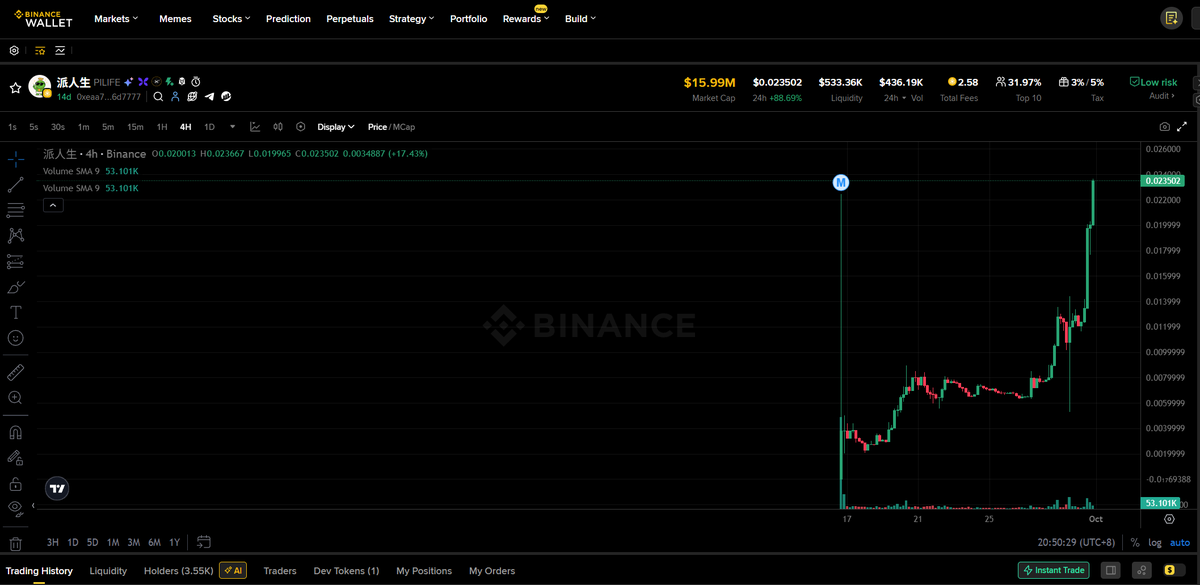This screenshot has width=1200, height=585.
Task: Open the Traders tab
Action: (280, 571)
